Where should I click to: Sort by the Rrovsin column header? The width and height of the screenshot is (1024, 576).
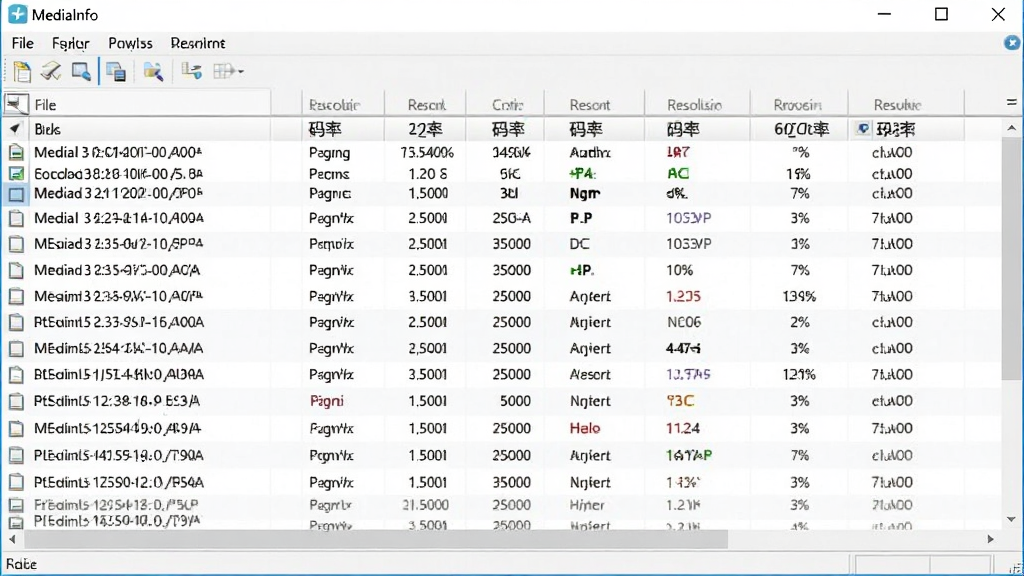click(799, 104)
